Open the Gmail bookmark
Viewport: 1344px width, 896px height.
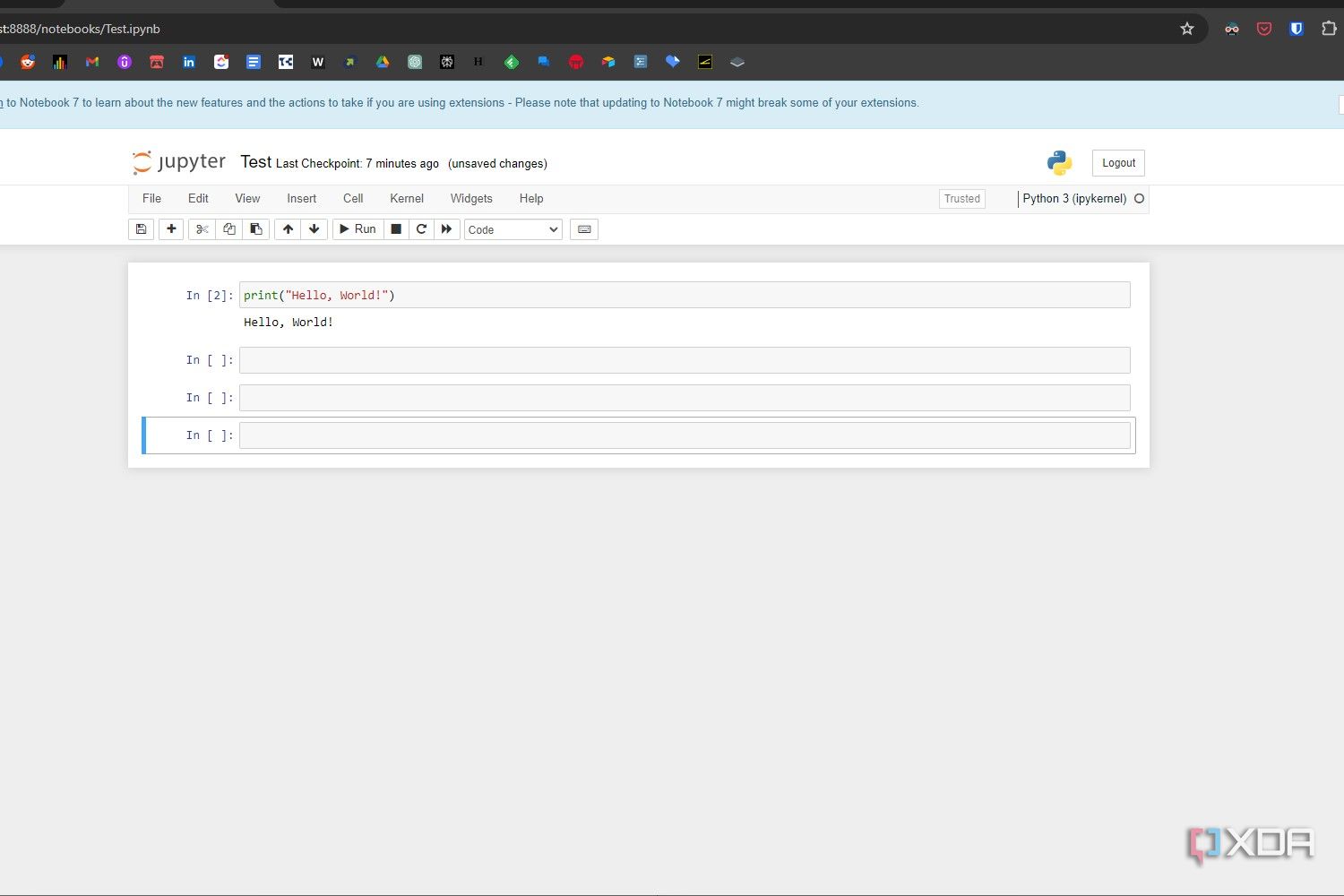(92, 62)
